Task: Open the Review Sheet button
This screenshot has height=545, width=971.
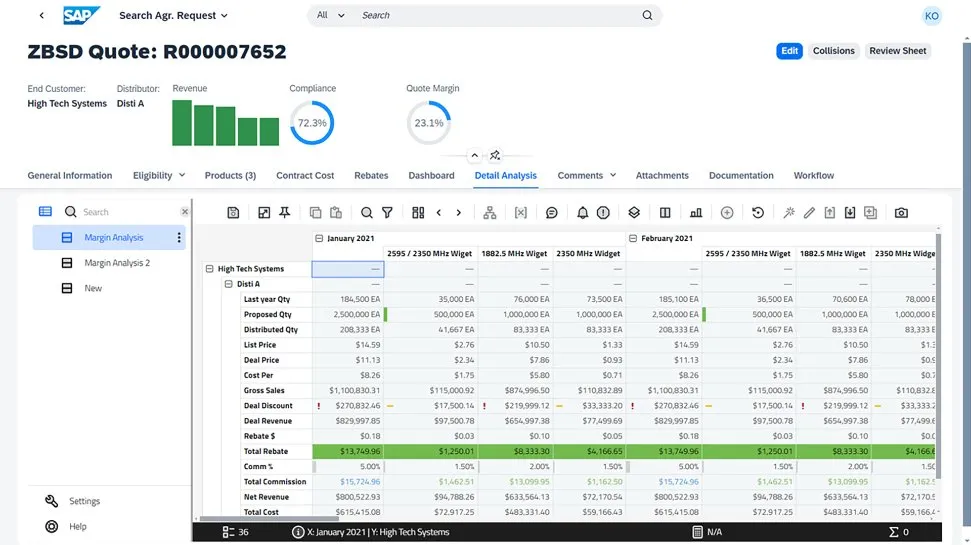Action: (x=897, y=51)
